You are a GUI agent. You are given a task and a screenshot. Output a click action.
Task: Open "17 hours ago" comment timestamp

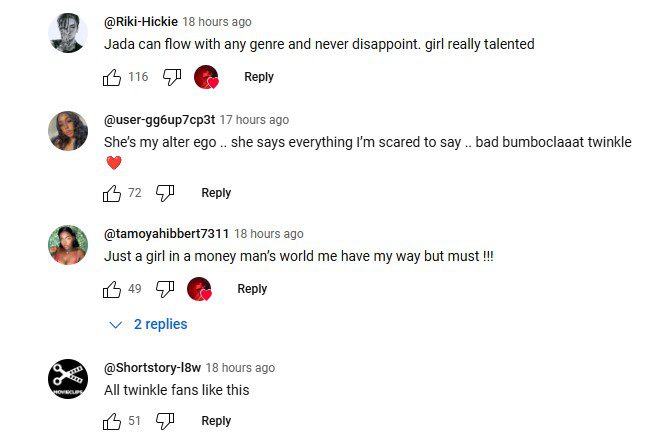coord(254,120)
